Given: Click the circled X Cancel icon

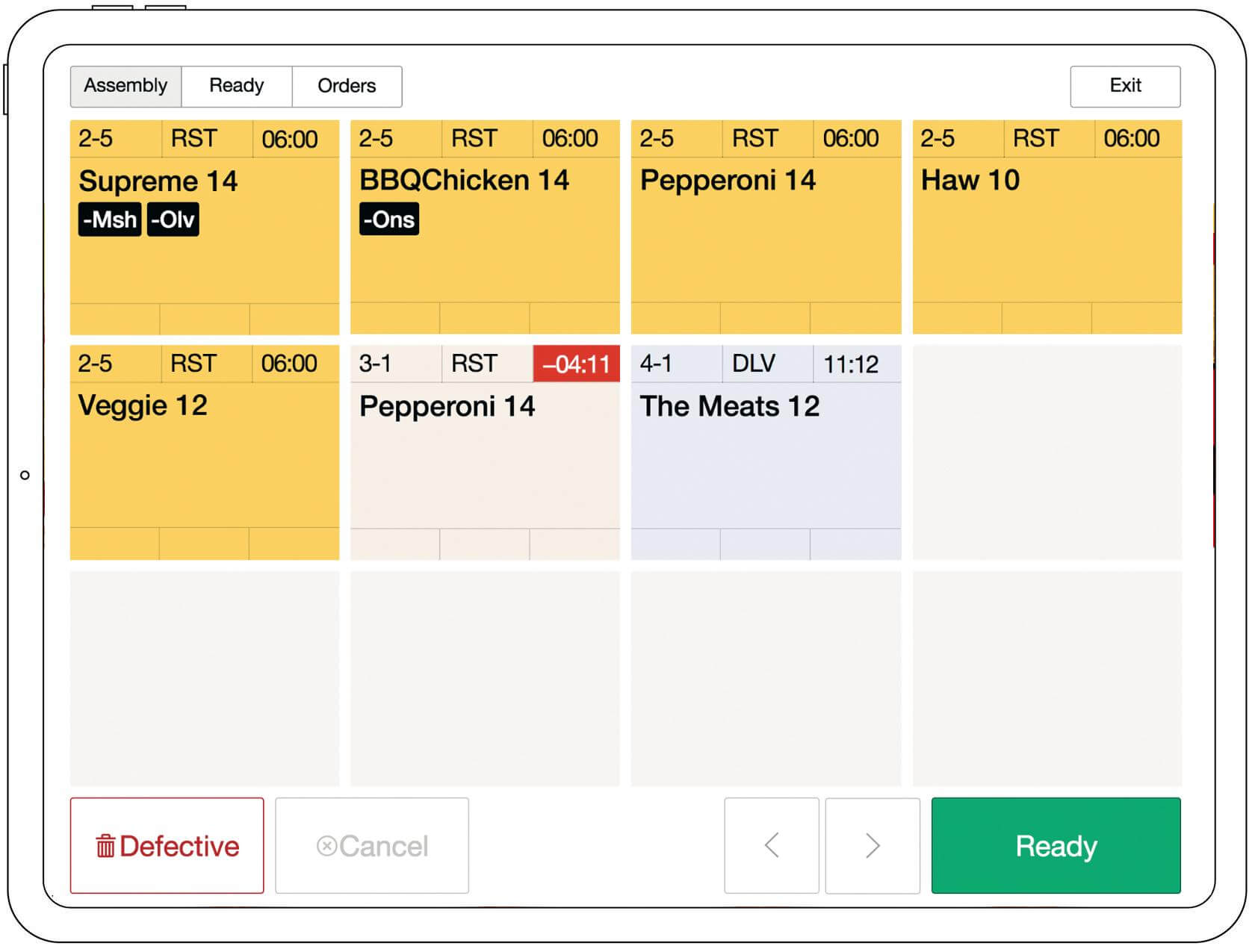Looking at the screenshot, I should pos(326,846).
